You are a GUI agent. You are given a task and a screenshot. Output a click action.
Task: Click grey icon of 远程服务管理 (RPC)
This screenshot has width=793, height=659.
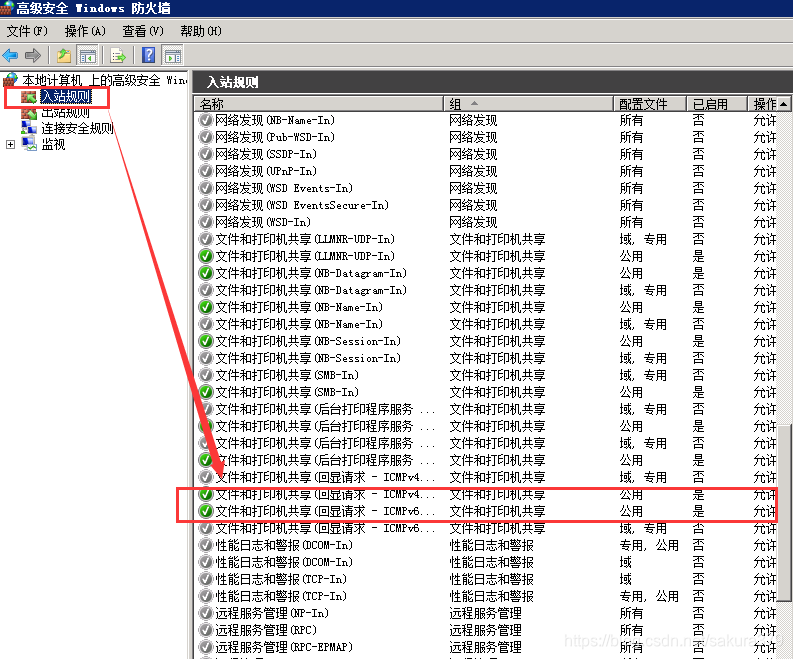[x=205, y=630]
